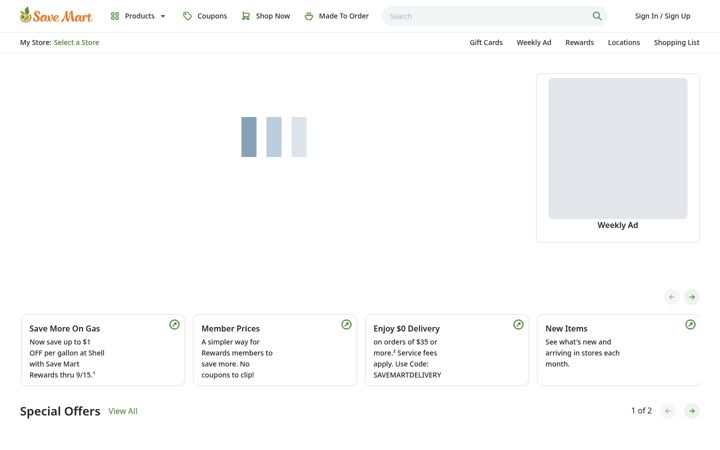720x450 pixels.
Task: Open Rewards in the top navigation
Action: (x=579, y=42)
